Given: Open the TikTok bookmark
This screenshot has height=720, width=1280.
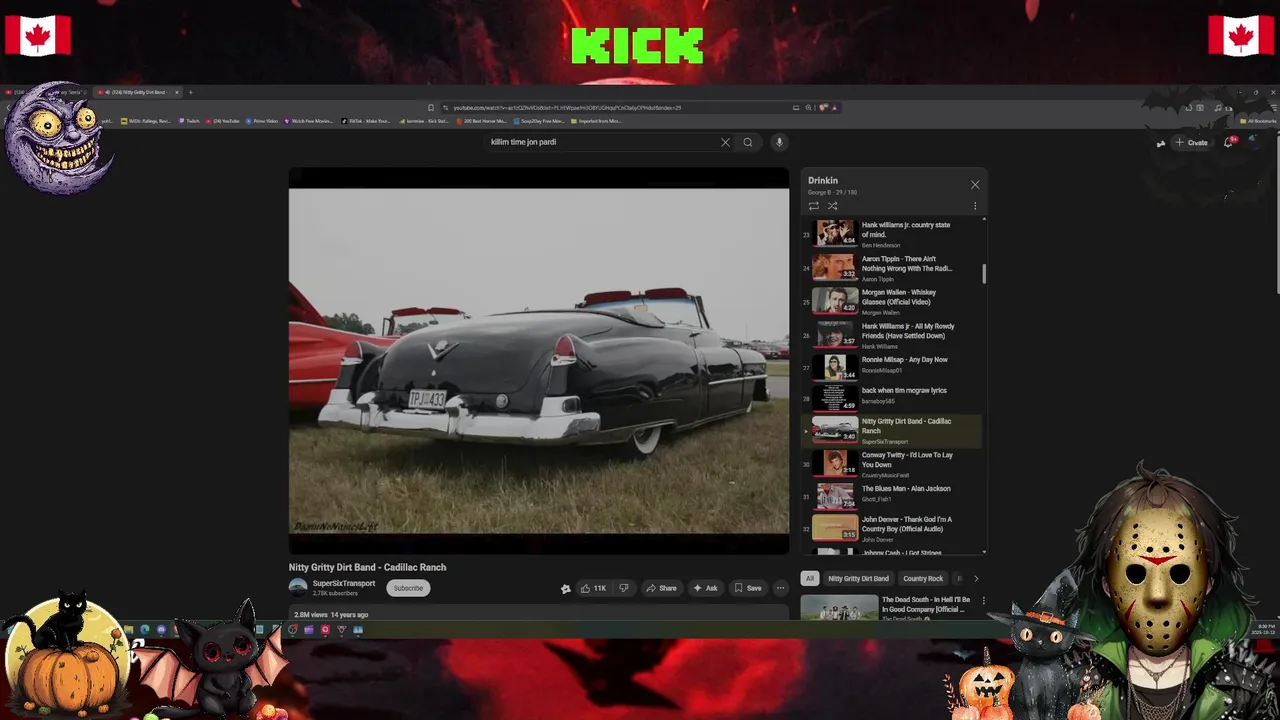Looking at the screenshot, I should tap(366, 121).
